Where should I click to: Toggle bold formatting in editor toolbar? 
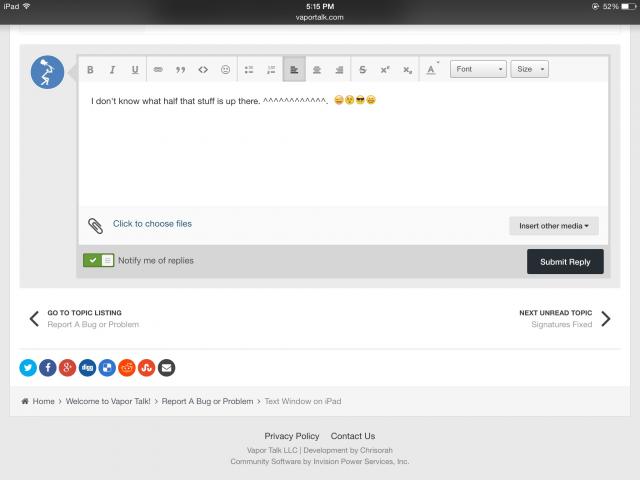90,70
